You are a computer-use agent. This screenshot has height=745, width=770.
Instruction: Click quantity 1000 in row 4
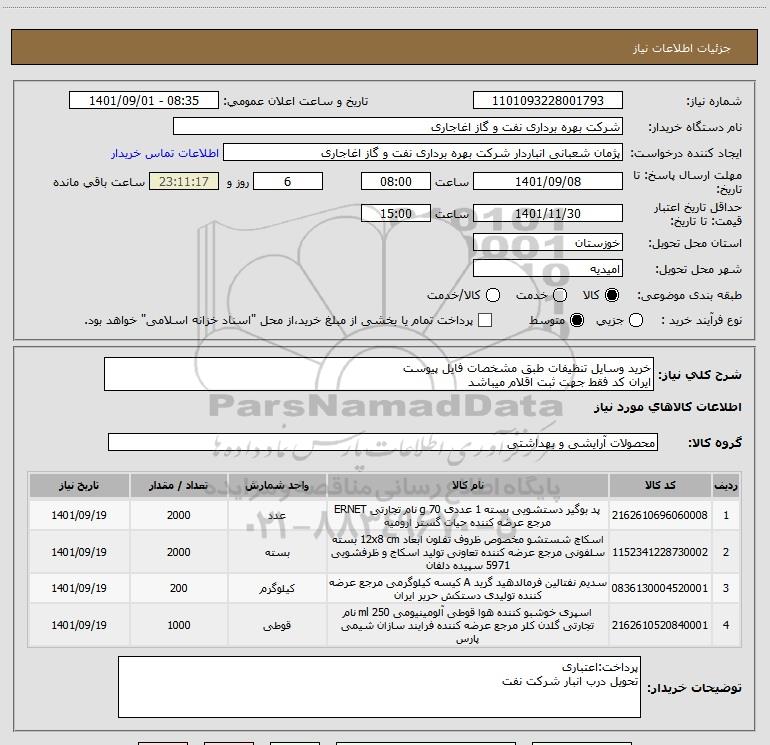(x=178, y=625)
